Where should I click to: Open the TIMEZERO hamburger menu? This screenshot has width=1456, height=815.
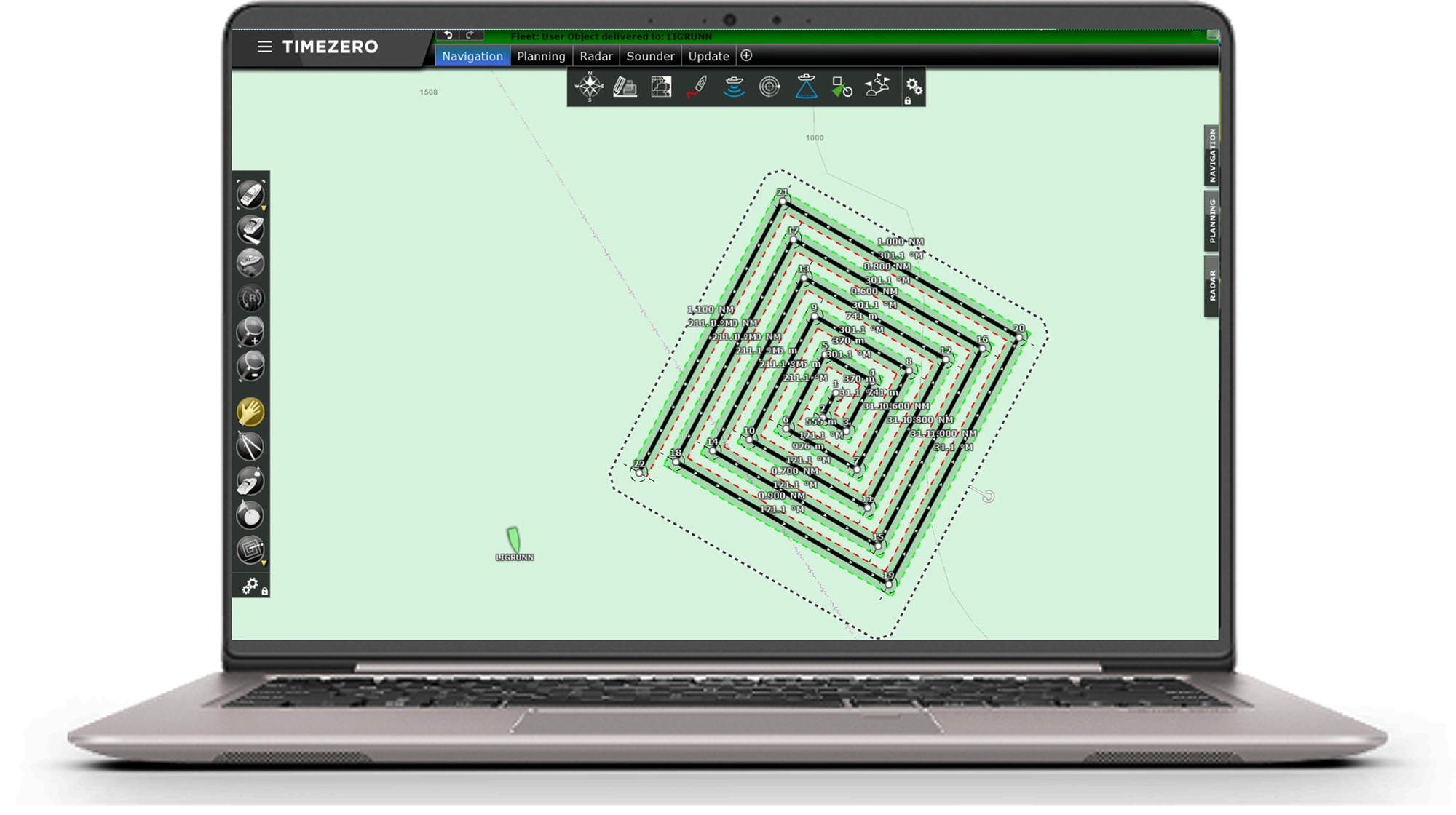coord(264,47)
